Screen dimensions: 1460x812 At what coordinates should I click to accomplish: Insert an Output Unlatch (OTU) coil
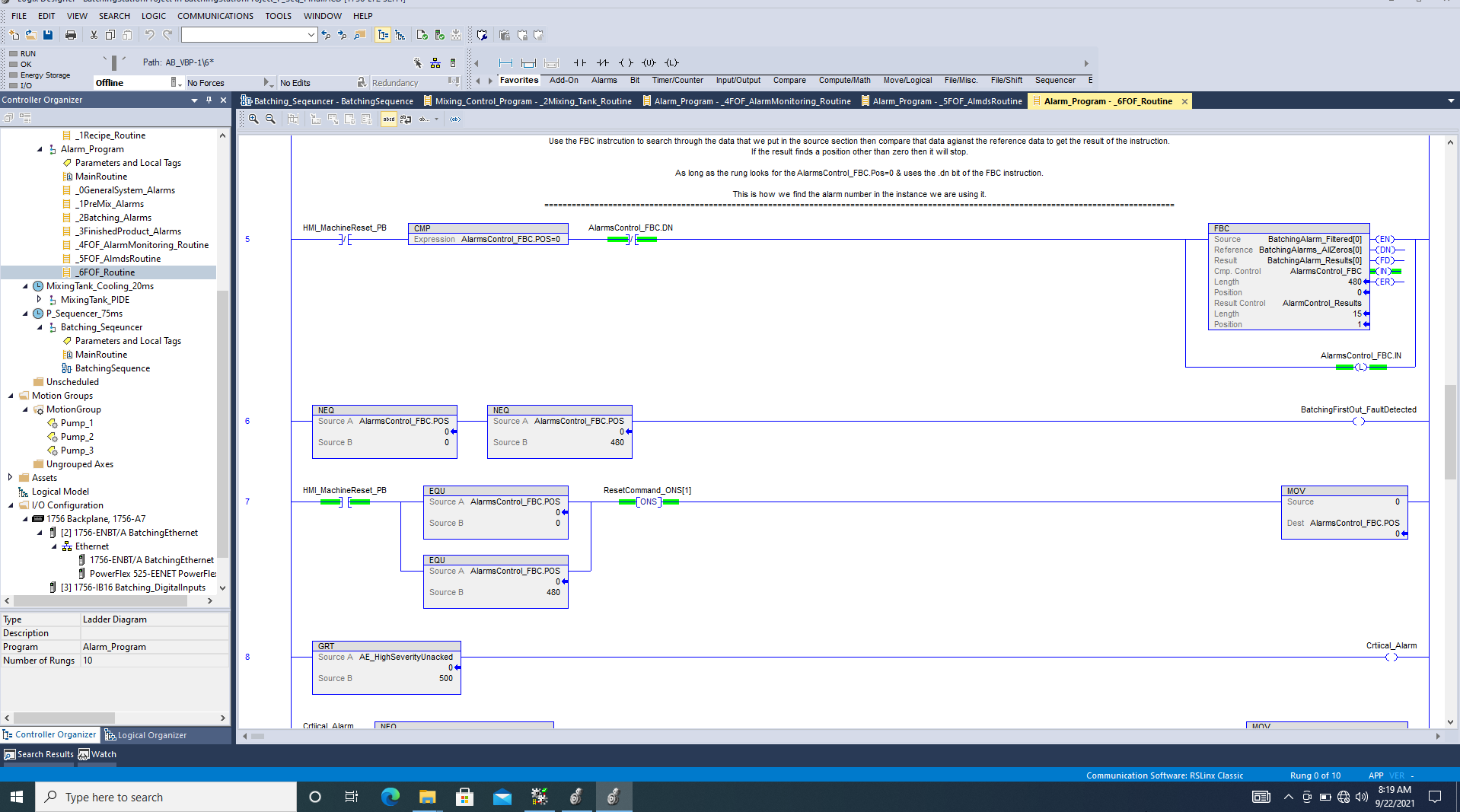tap(649, 63)
